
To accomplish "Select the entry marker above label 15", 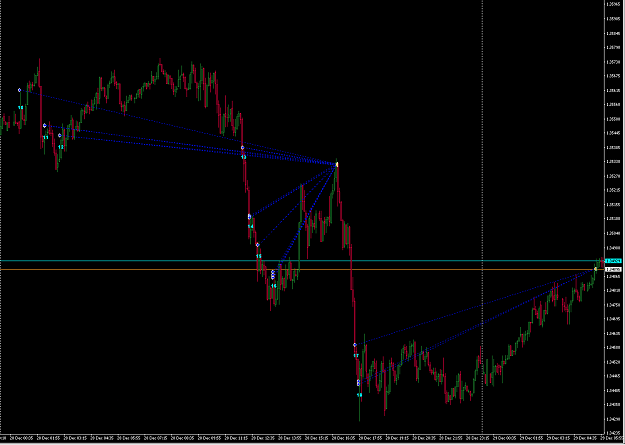I will point(257,245).
